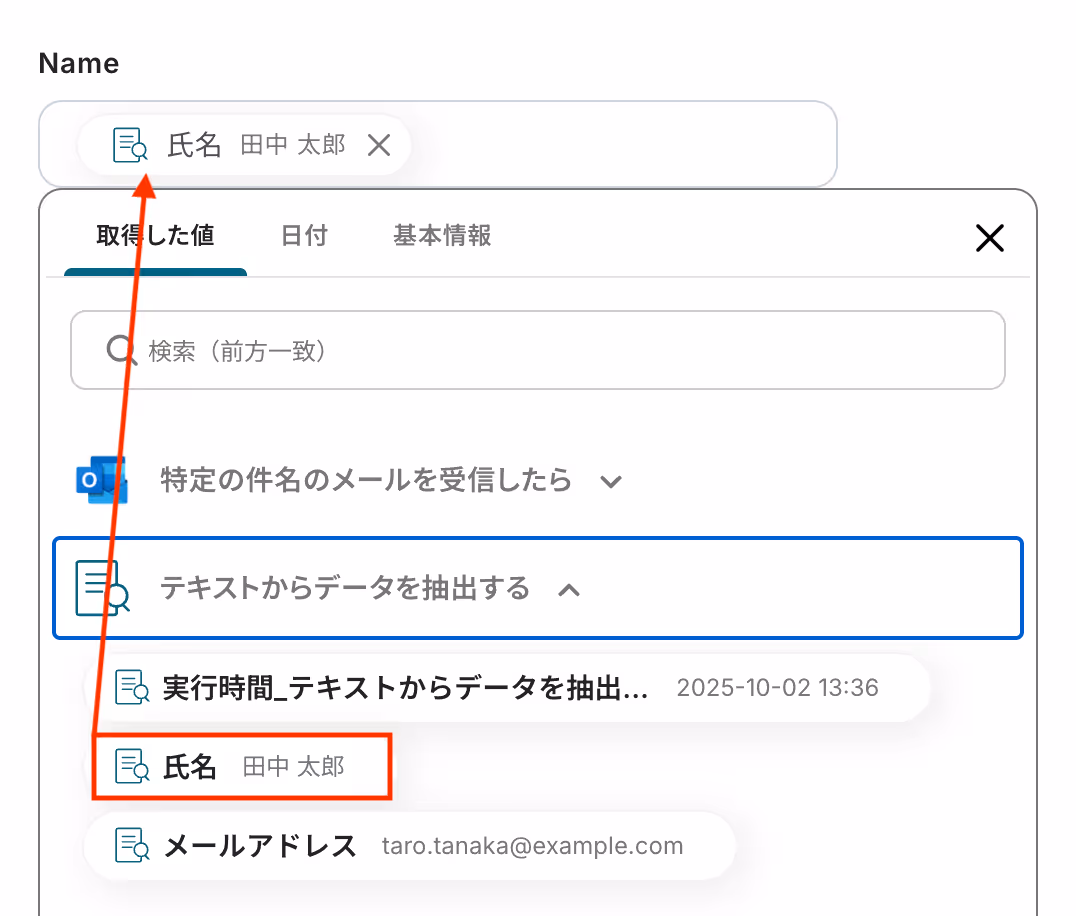Select the 氏名 田中 太郎 value in list

point(242,766)
